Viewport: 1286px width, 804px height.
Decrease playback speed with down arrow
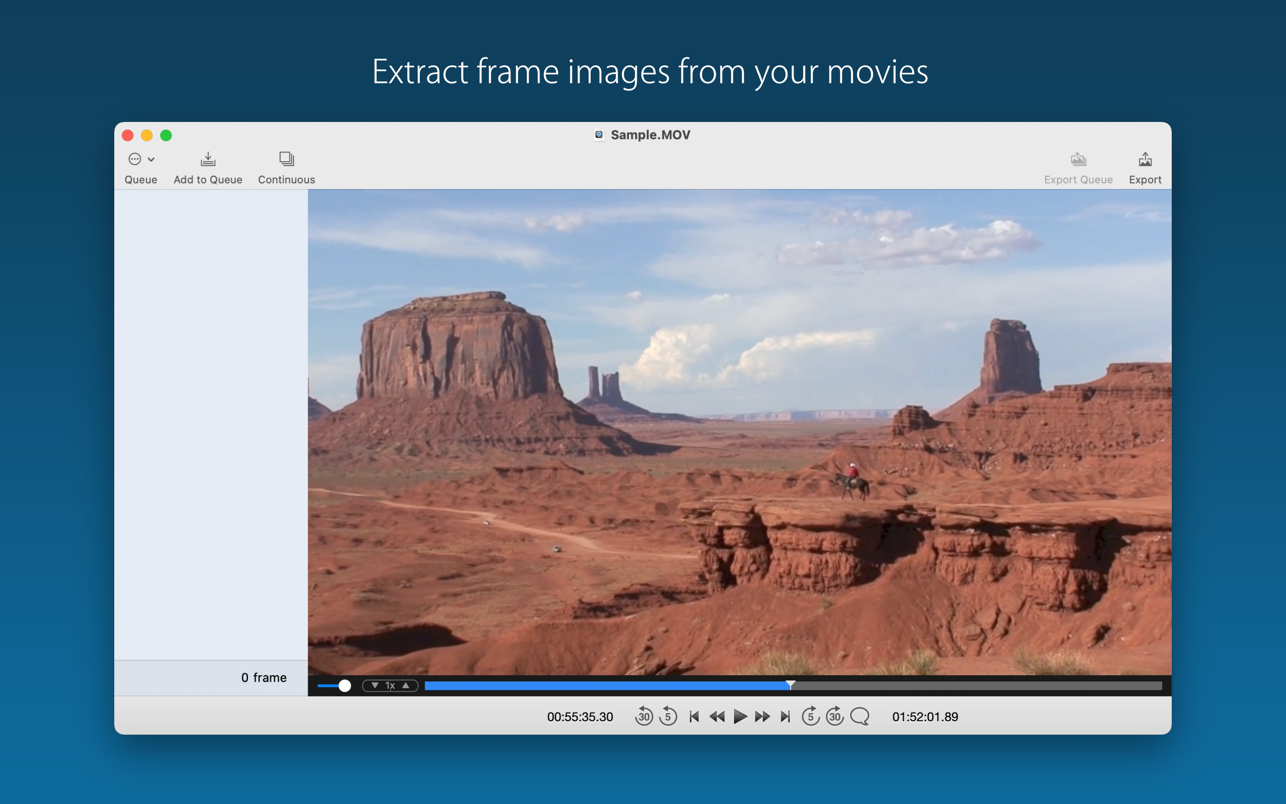coord(375,686)
